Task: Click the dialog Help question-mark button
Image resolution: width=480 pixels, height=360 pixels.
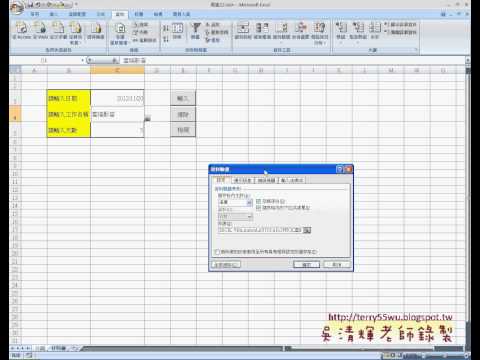Action: click(x=339, y=169)
